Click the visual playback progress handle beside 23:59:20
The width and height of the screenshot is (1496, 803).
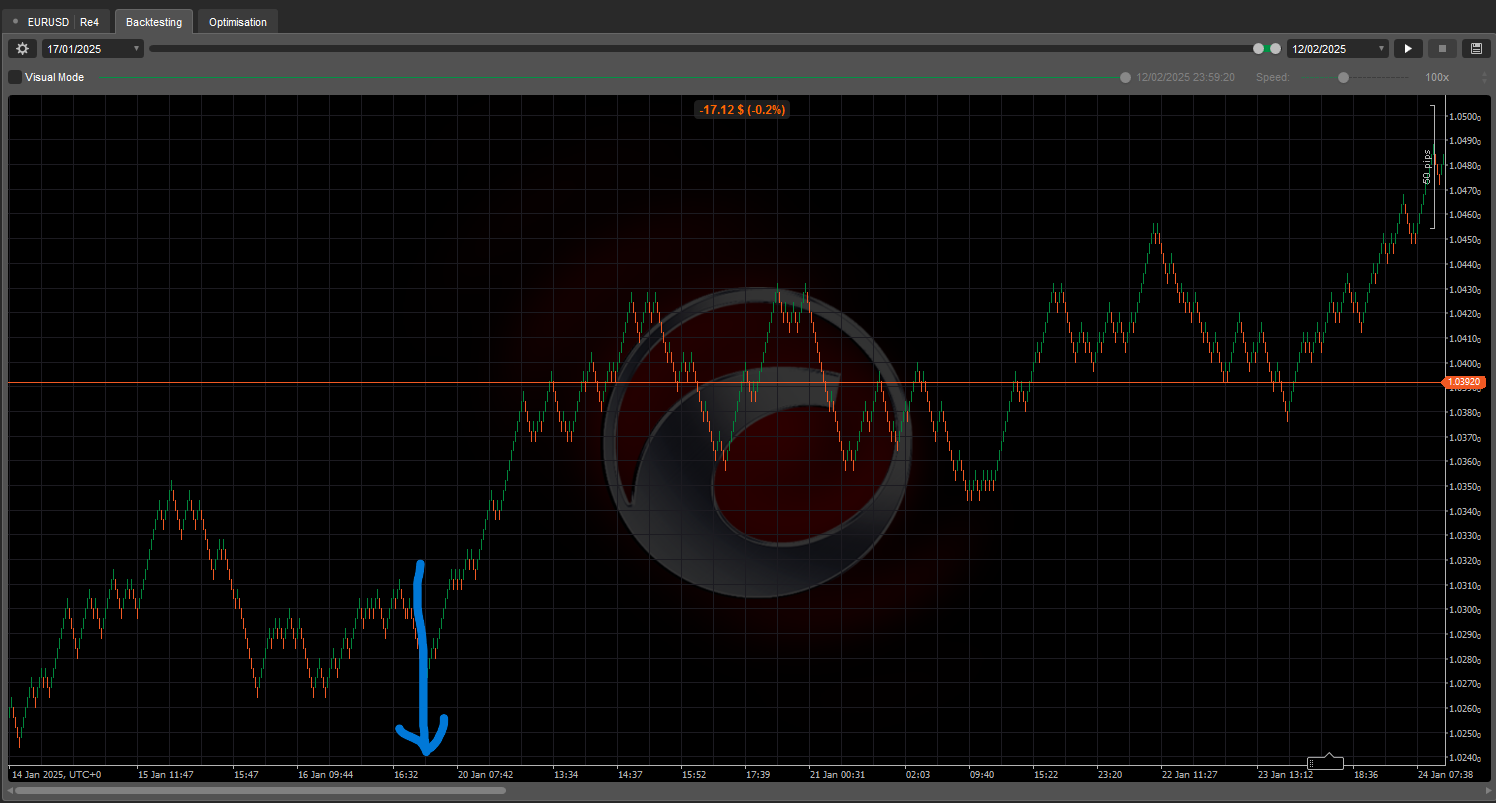[1126, 77]
